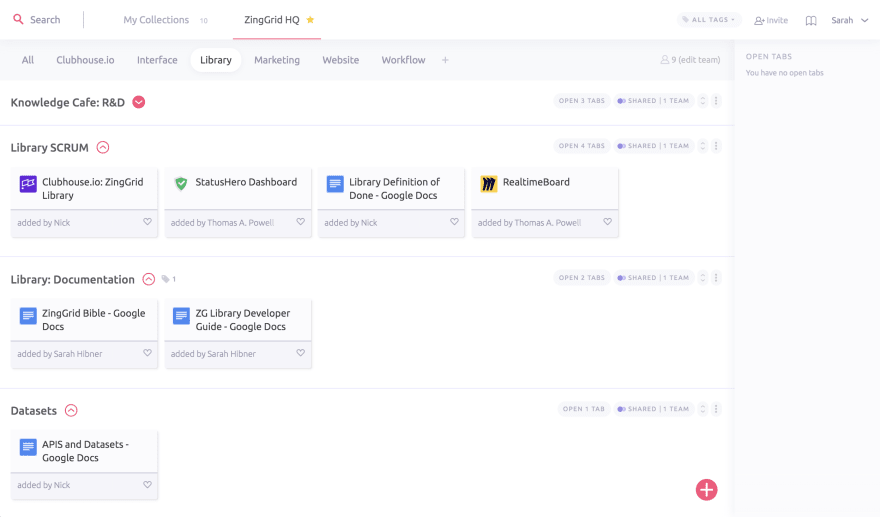The height and width of the screenshot is (517, 880).
Task: Click the red add plus button
Action: point(707,489)
